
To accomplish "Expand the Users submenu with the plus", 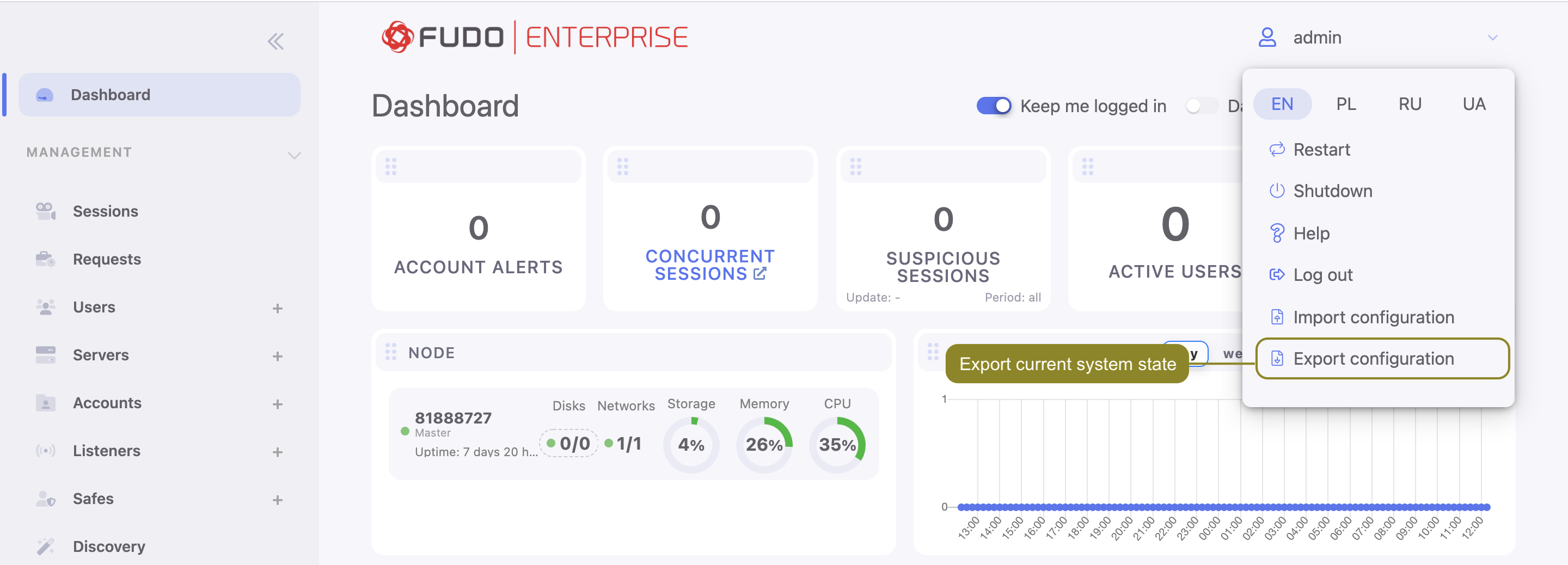I will (278, 308).
